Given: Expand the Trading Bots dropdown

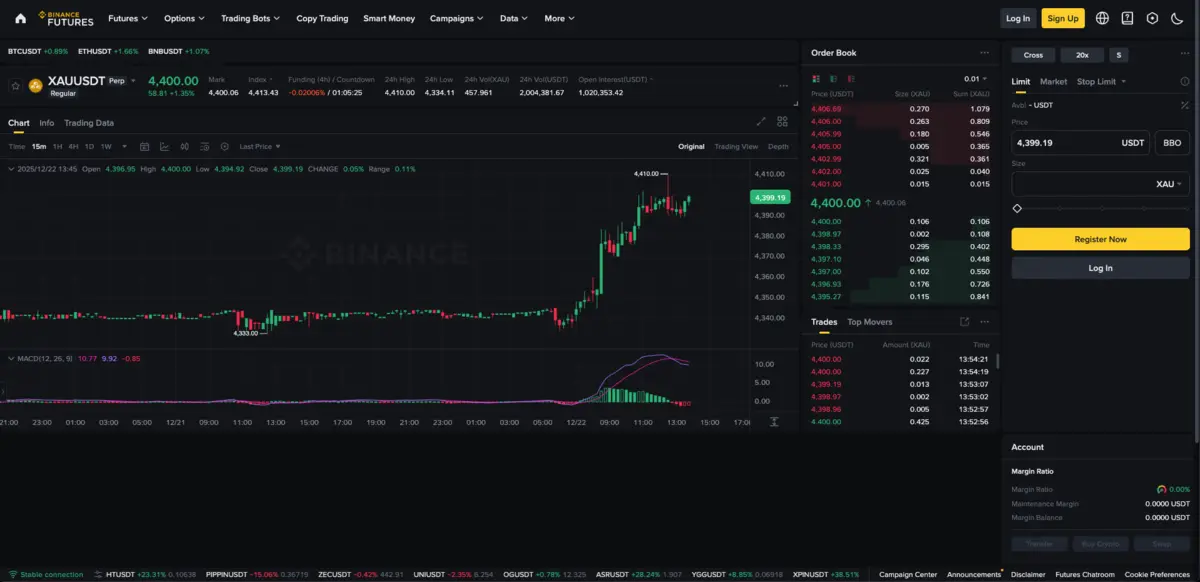Looking at the screenshot, I should (250, 18).
